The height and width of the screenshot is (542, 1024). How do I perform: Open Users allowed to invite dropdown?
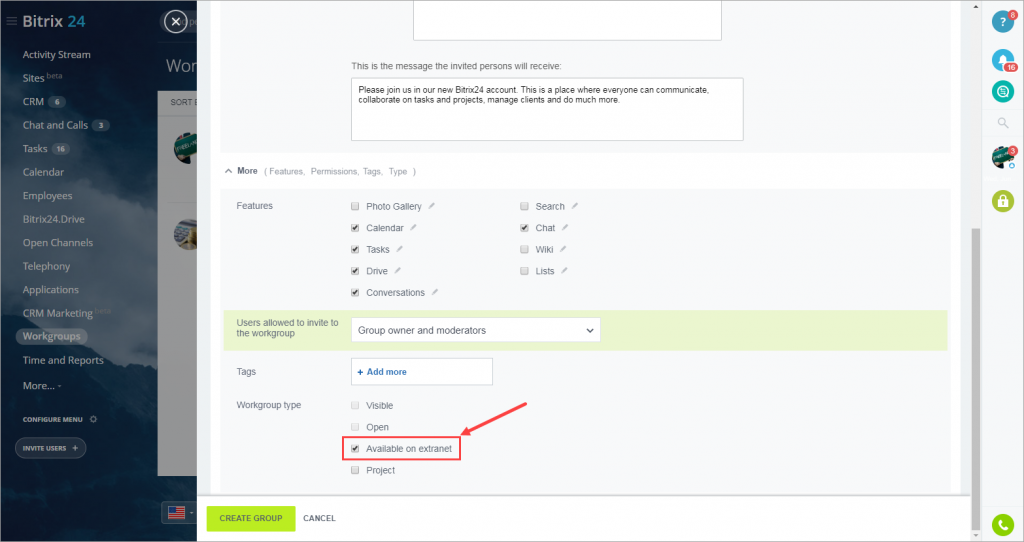tap(475, 330)
